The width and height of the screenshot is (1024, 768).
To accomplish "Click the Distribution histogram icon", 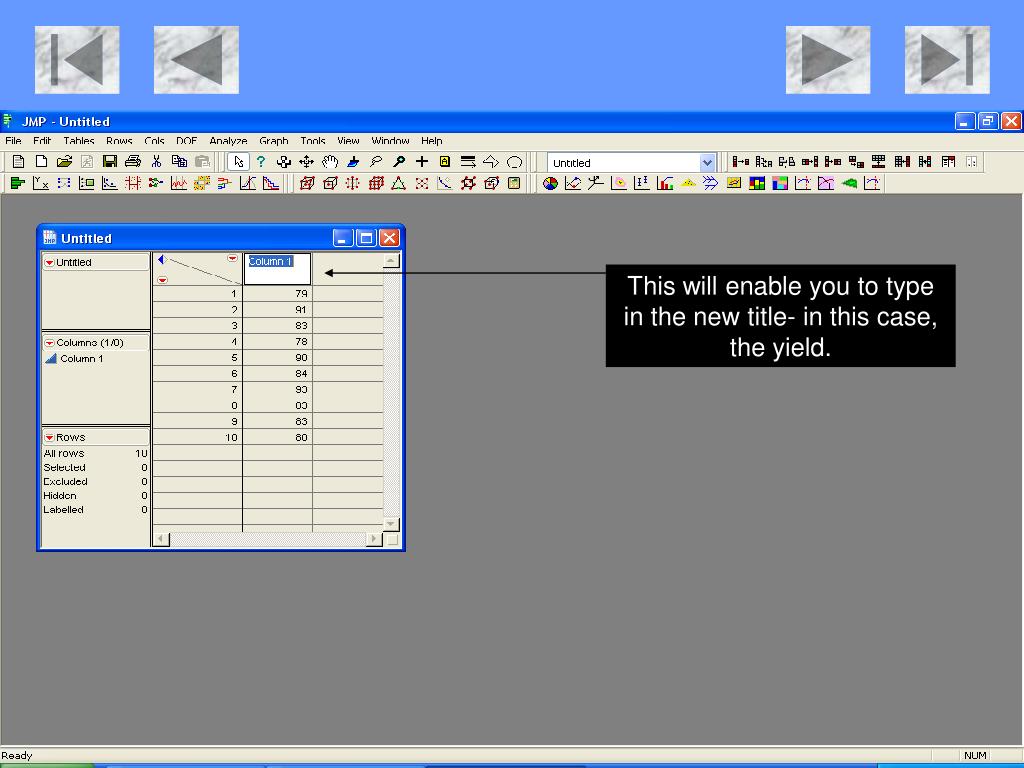I will click(18, 184).
